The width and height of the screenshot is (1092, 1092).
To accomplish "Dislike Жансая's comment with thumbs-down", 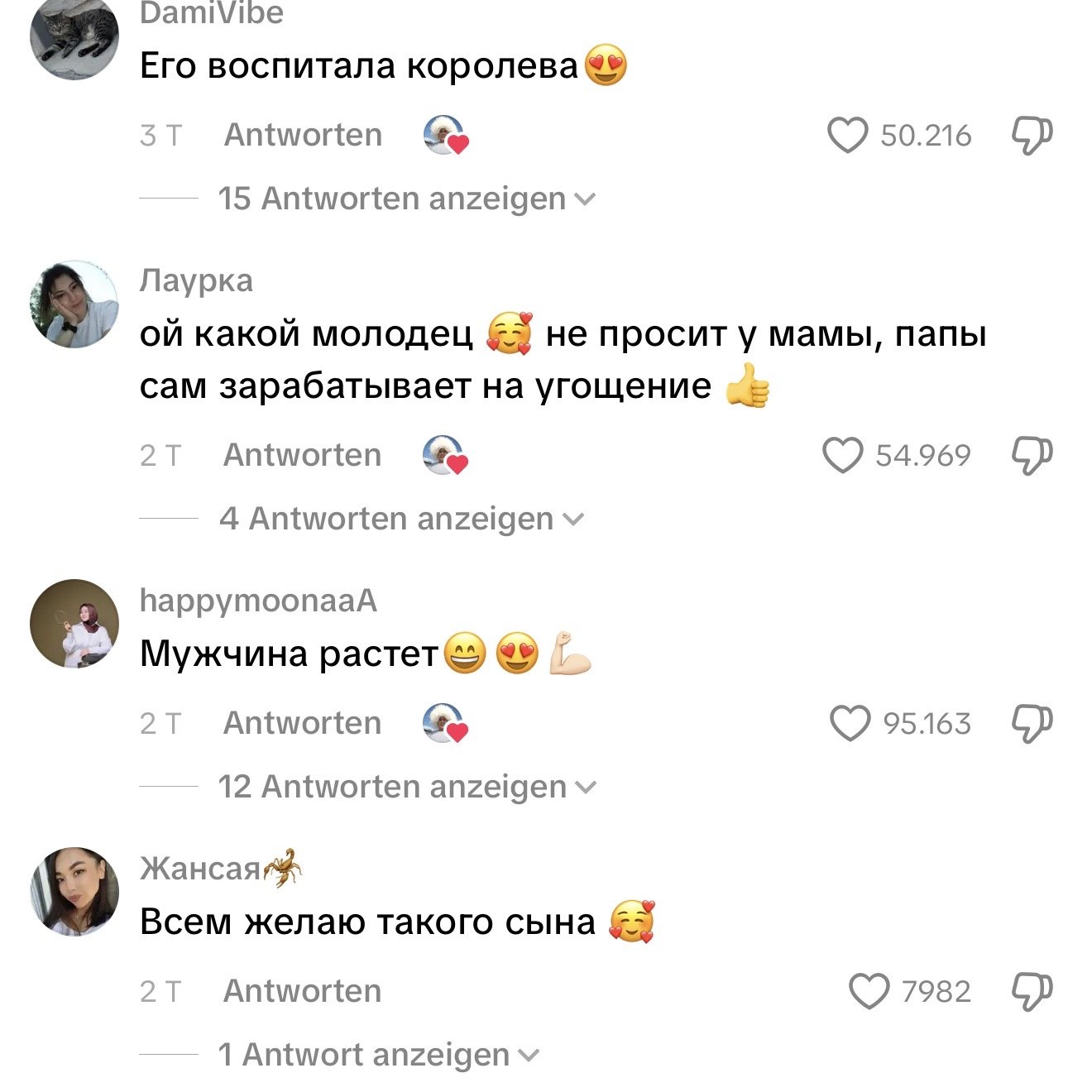I will 1032,991.
